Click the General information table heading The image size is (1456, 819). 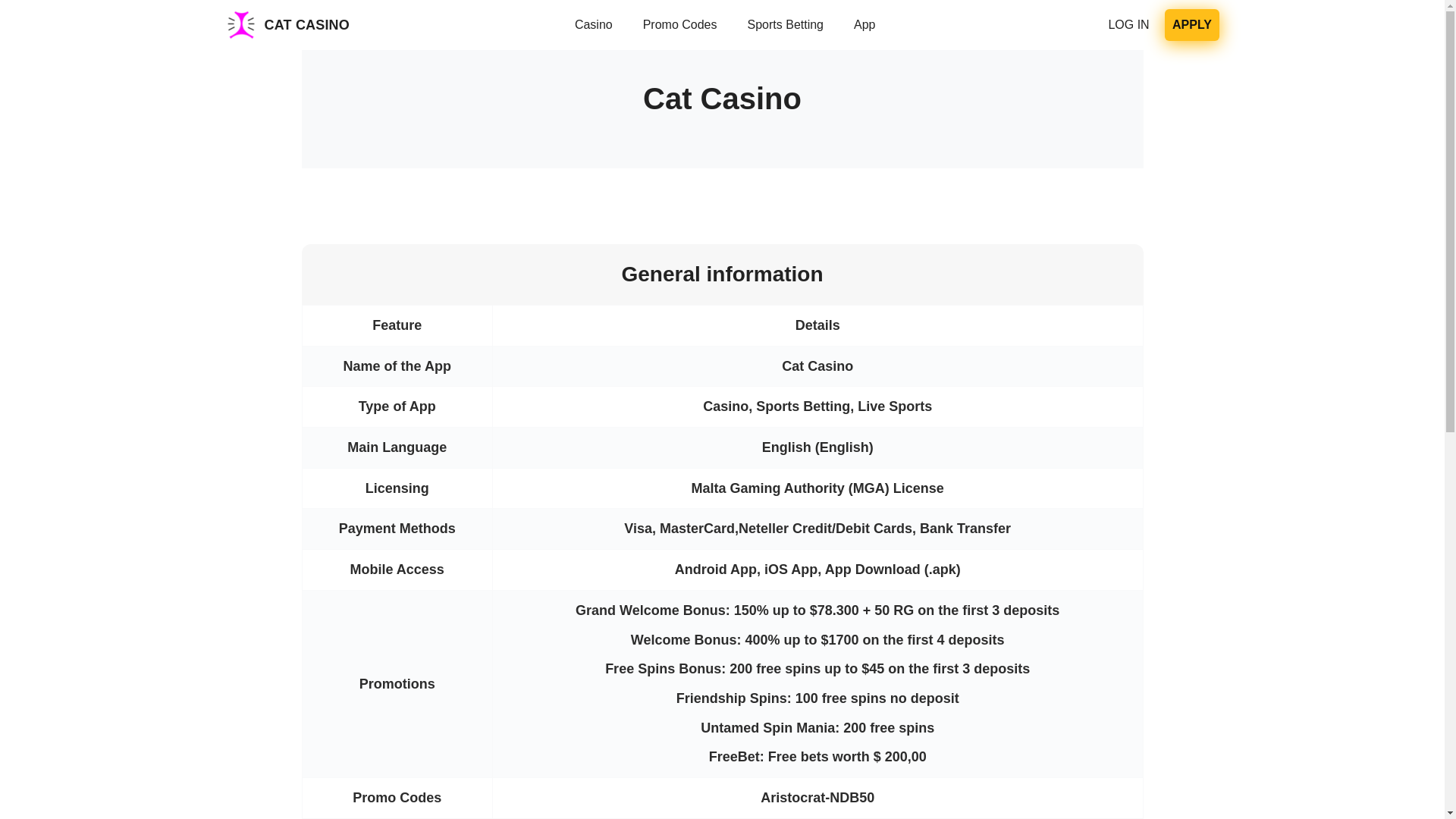(x=721, y=275)
